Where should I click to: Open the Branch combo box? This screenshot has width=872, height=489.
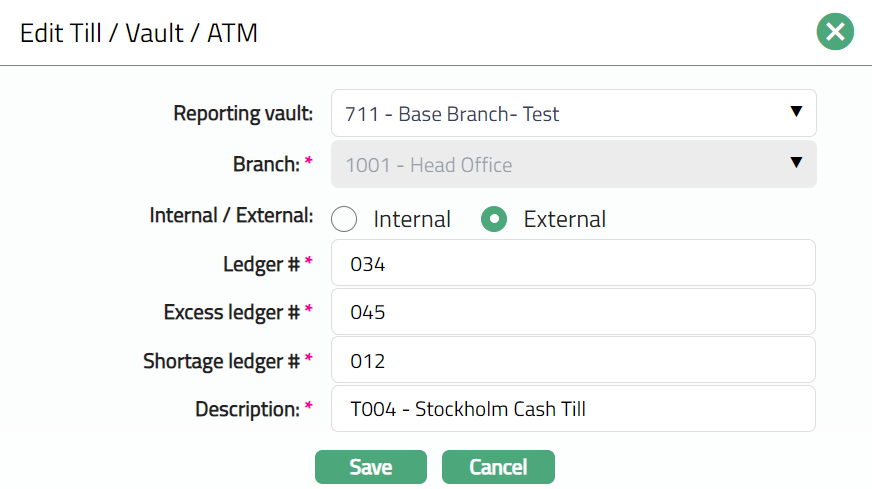[x=573, y=164]
